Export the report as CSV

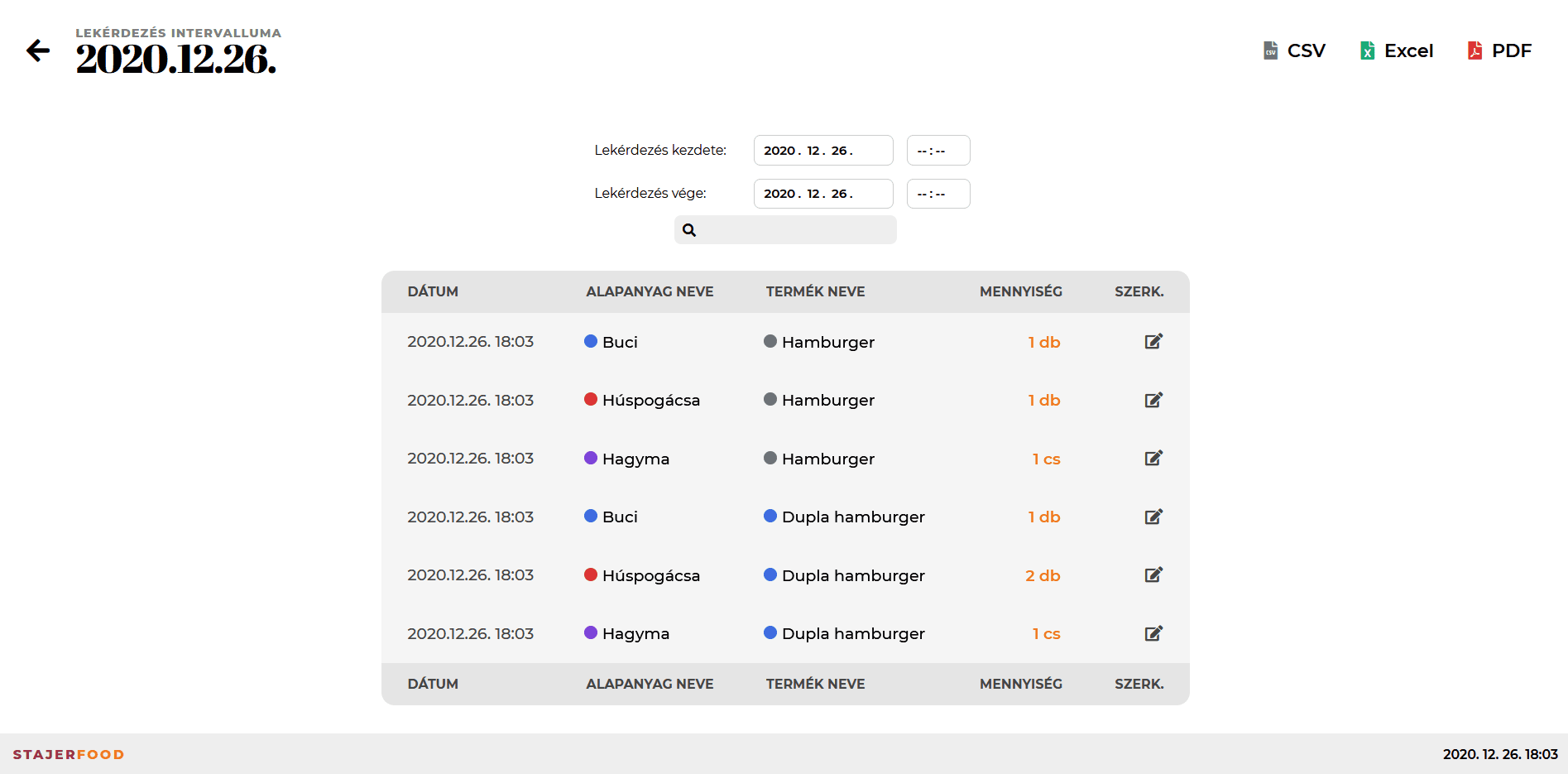tap(1294, 50)
